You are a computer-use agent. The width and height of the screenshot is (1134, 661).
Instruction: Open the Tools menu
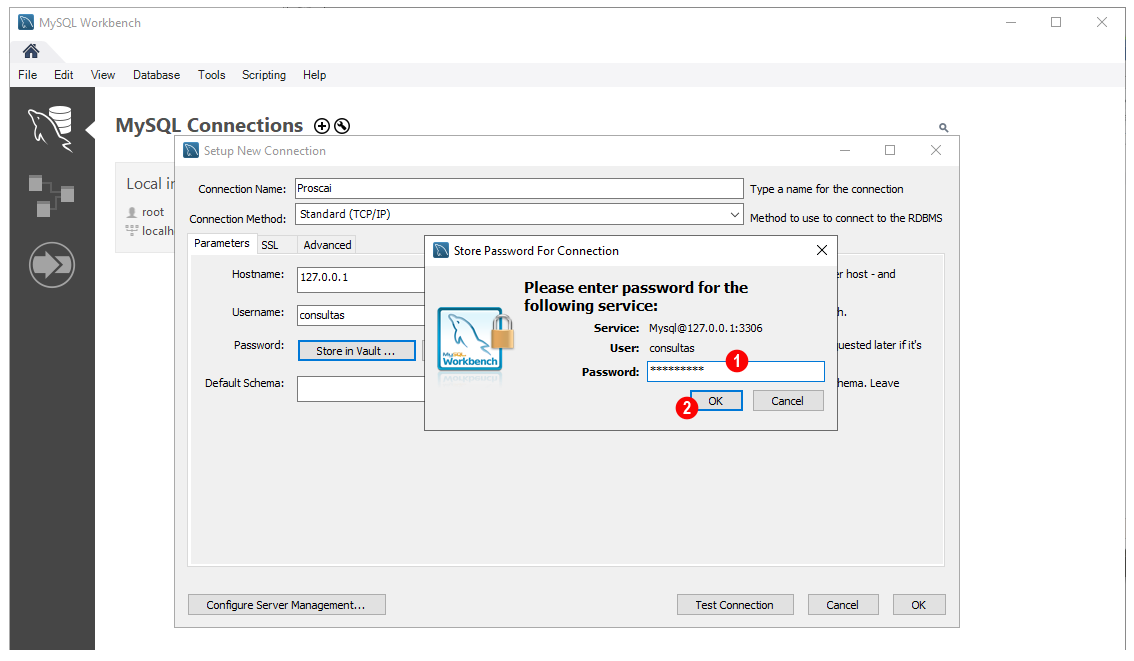click(x=211, y=75)
